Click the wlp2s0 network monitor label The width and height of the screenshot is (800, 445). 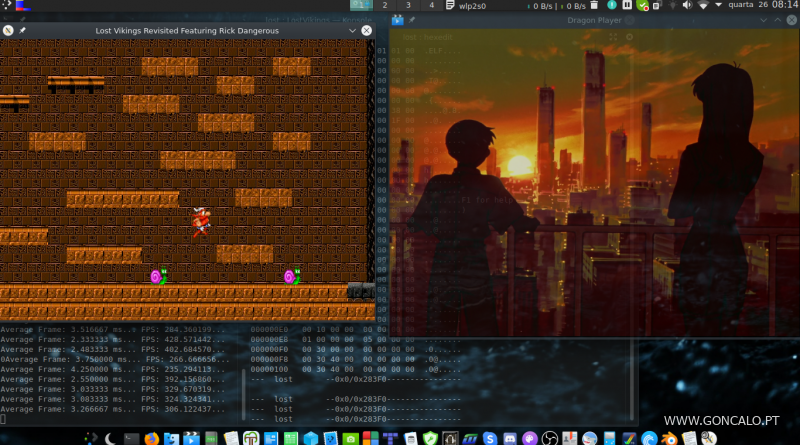pos(473,6)
